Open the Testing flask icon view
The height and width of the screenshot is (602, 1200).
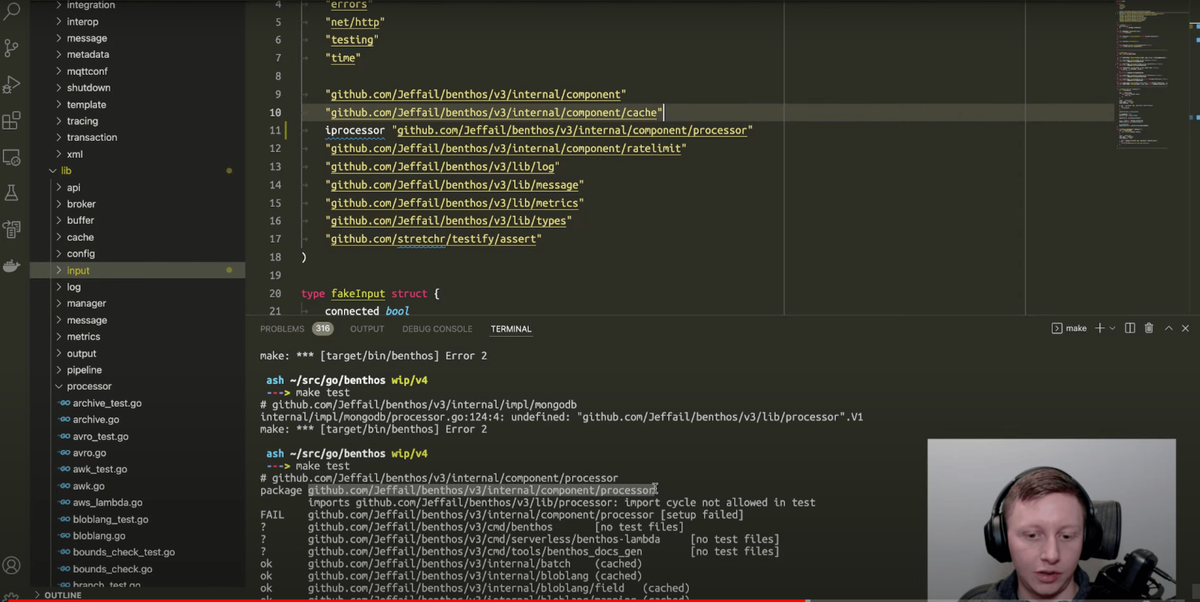(x=10, y=192)
